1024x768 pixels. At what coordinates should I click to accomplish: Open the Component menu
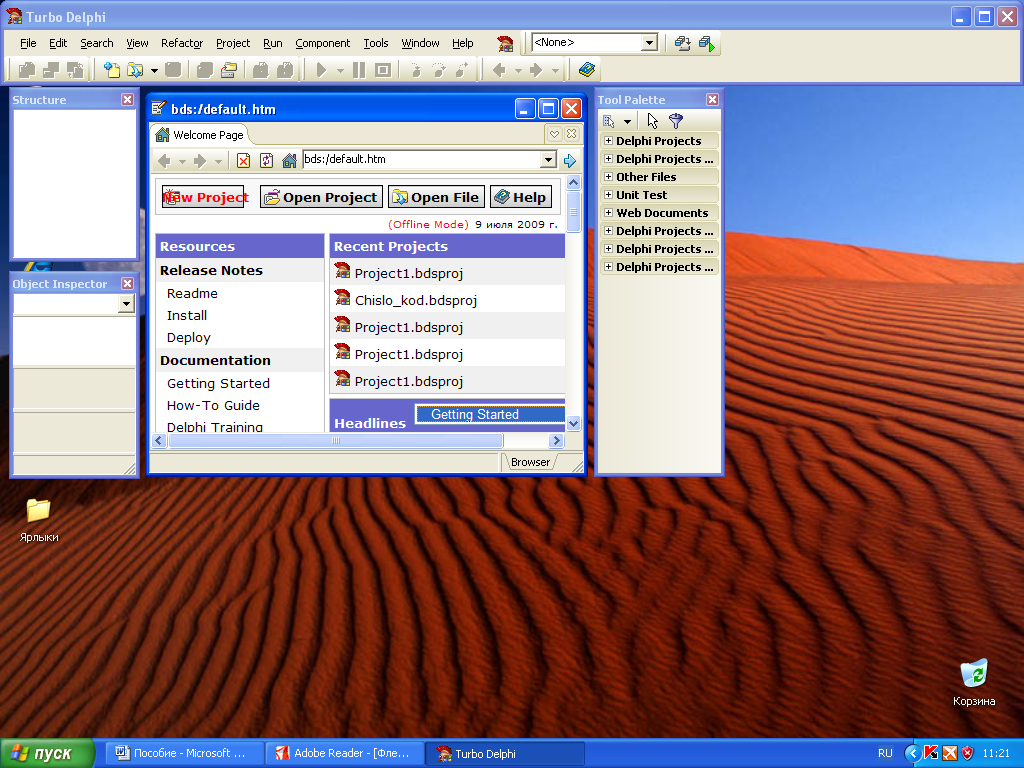pyautogui.click(x=322, y=43)
